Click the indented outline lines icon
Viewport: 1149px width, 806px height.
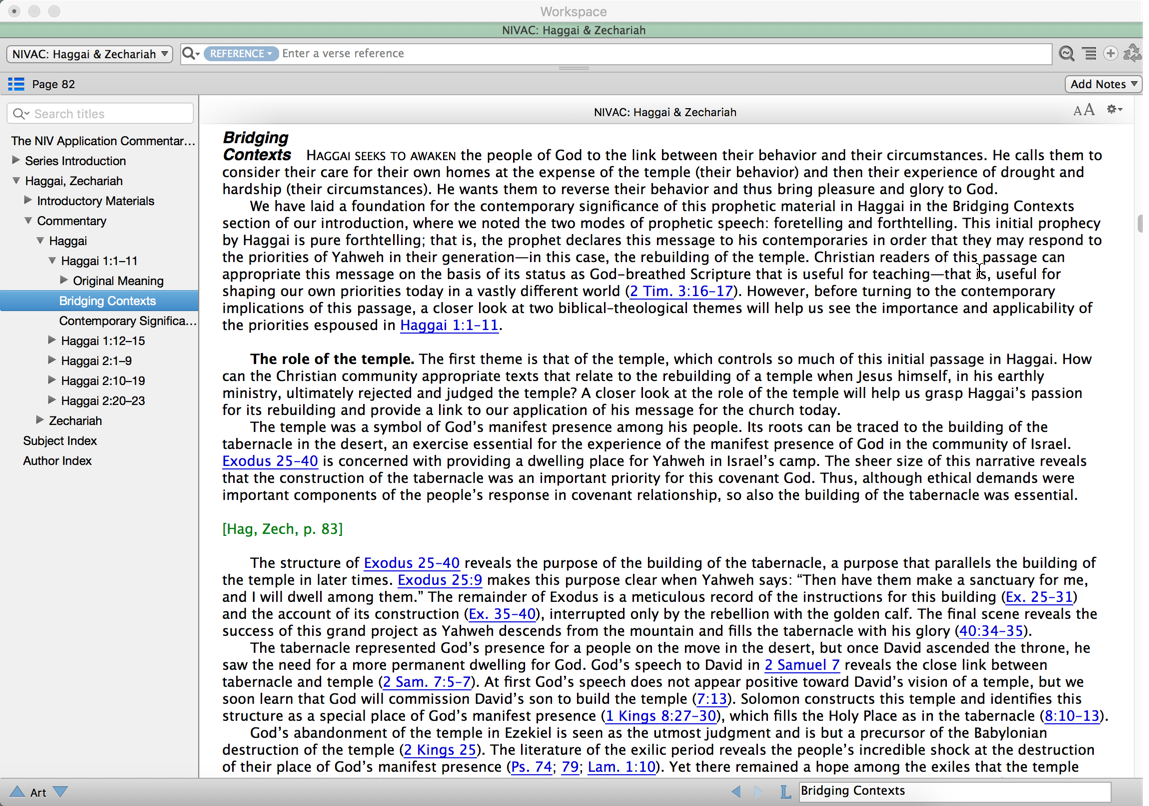coord(1089,54)
